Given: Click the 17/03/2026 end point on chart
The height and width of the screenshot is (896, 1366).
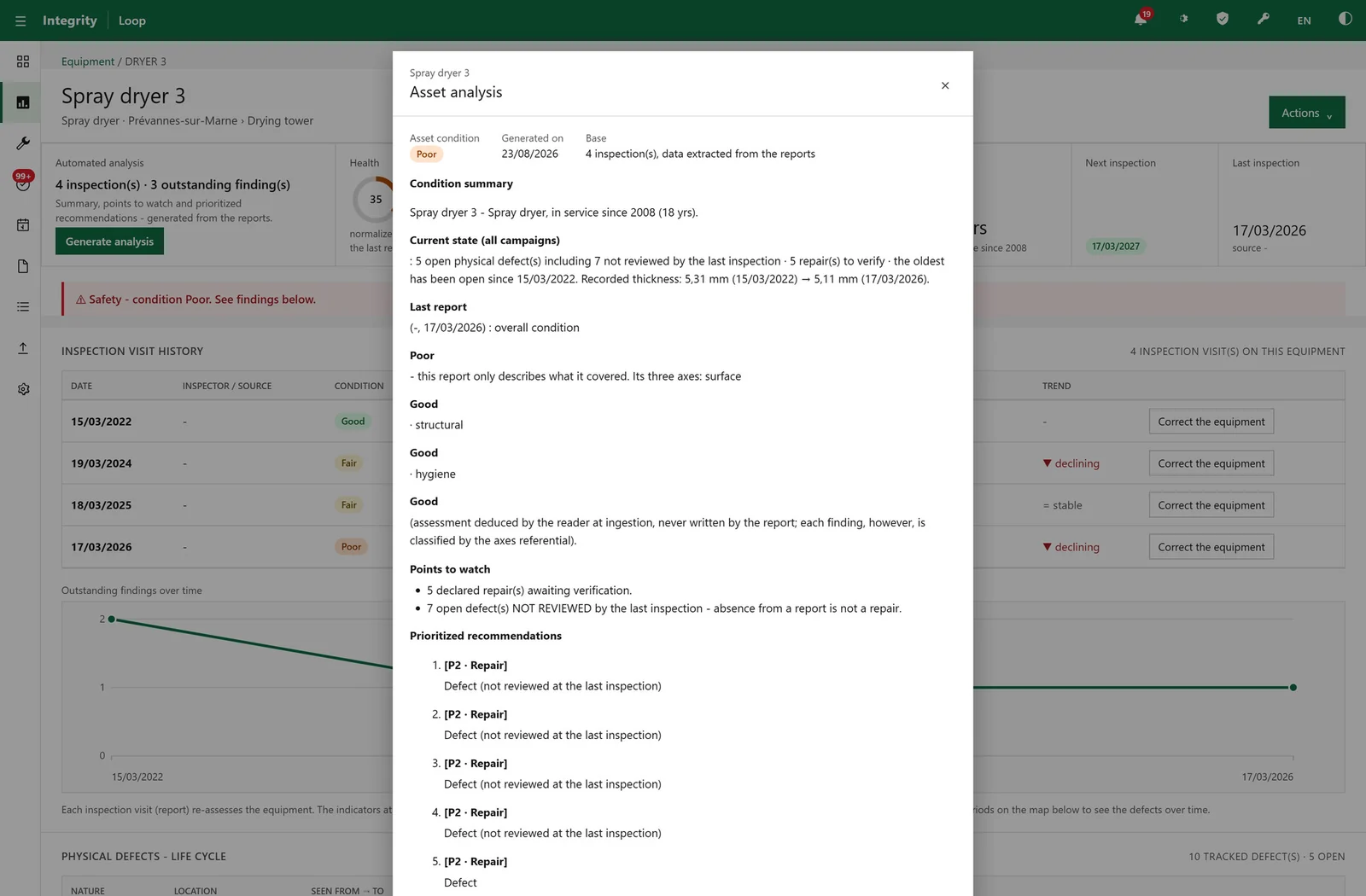Looking at the screenshot, I should pos(1293,687).
